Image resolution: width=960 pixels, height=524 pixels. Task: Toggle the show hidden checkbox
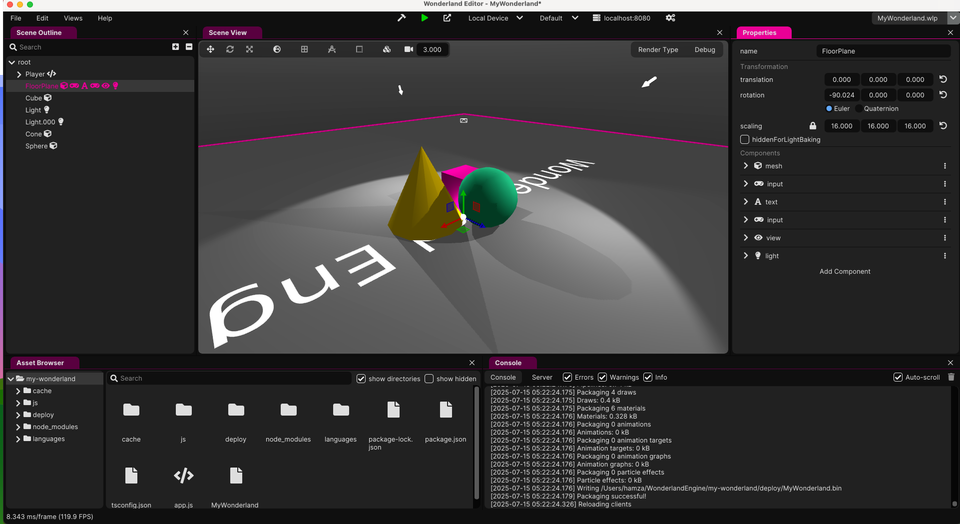[429, 379]
